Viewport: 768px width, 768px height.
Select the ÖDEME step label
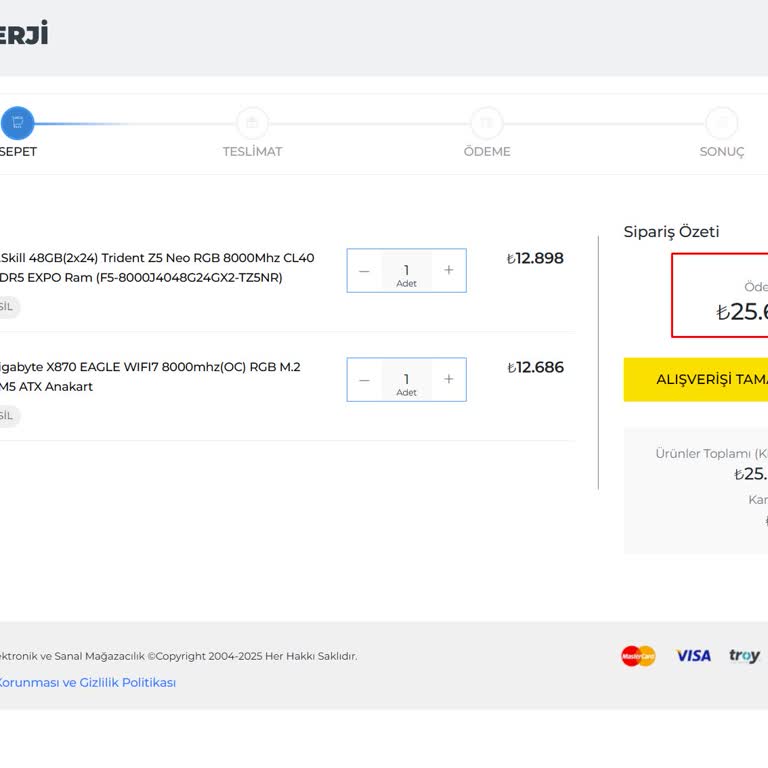(487, 152)
